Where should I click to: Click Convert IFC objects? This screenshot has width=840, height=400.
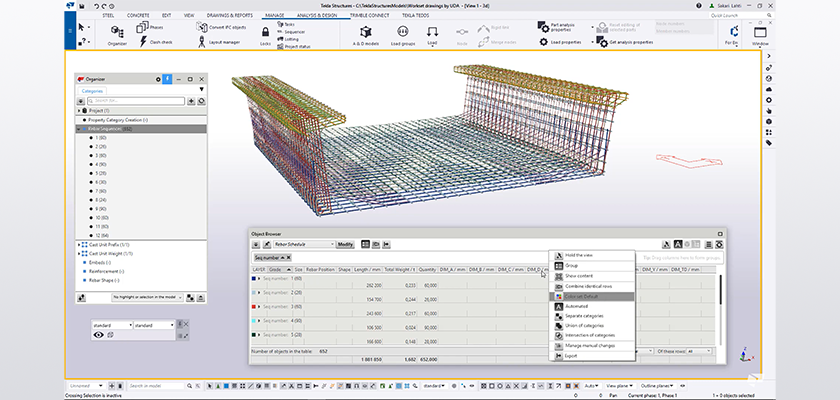221,27
